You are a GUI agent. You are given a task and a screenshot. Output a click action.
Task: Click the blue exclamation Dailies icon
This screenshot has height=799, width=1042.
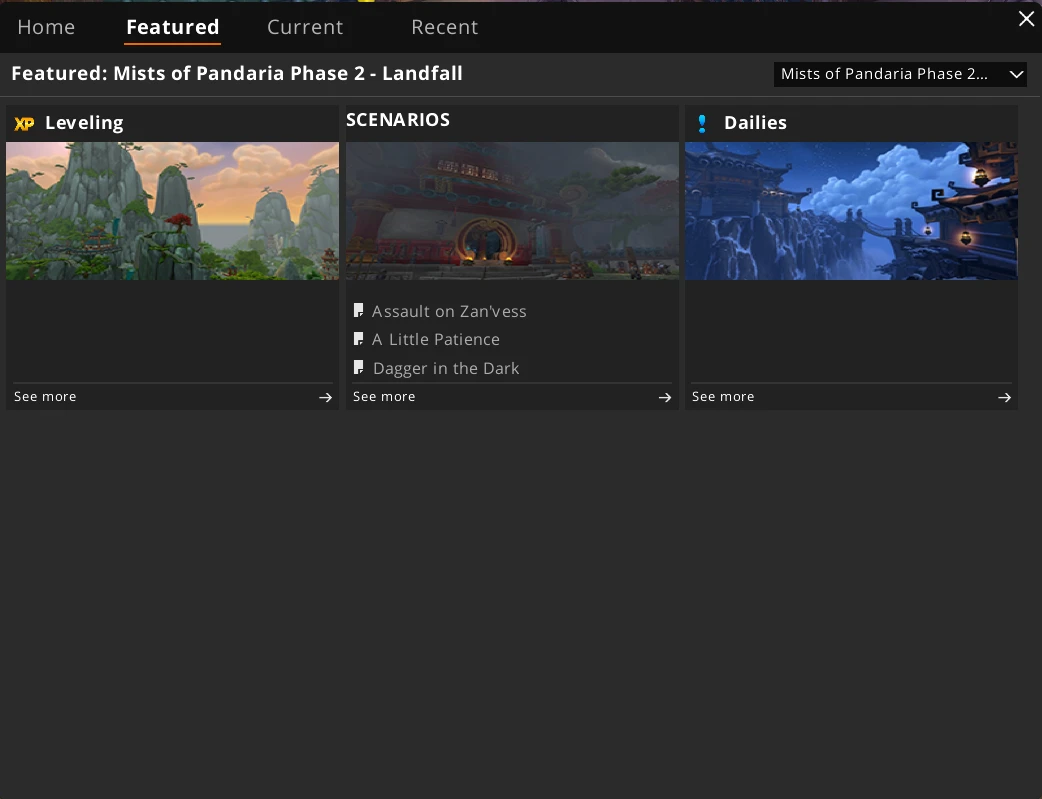702,124
